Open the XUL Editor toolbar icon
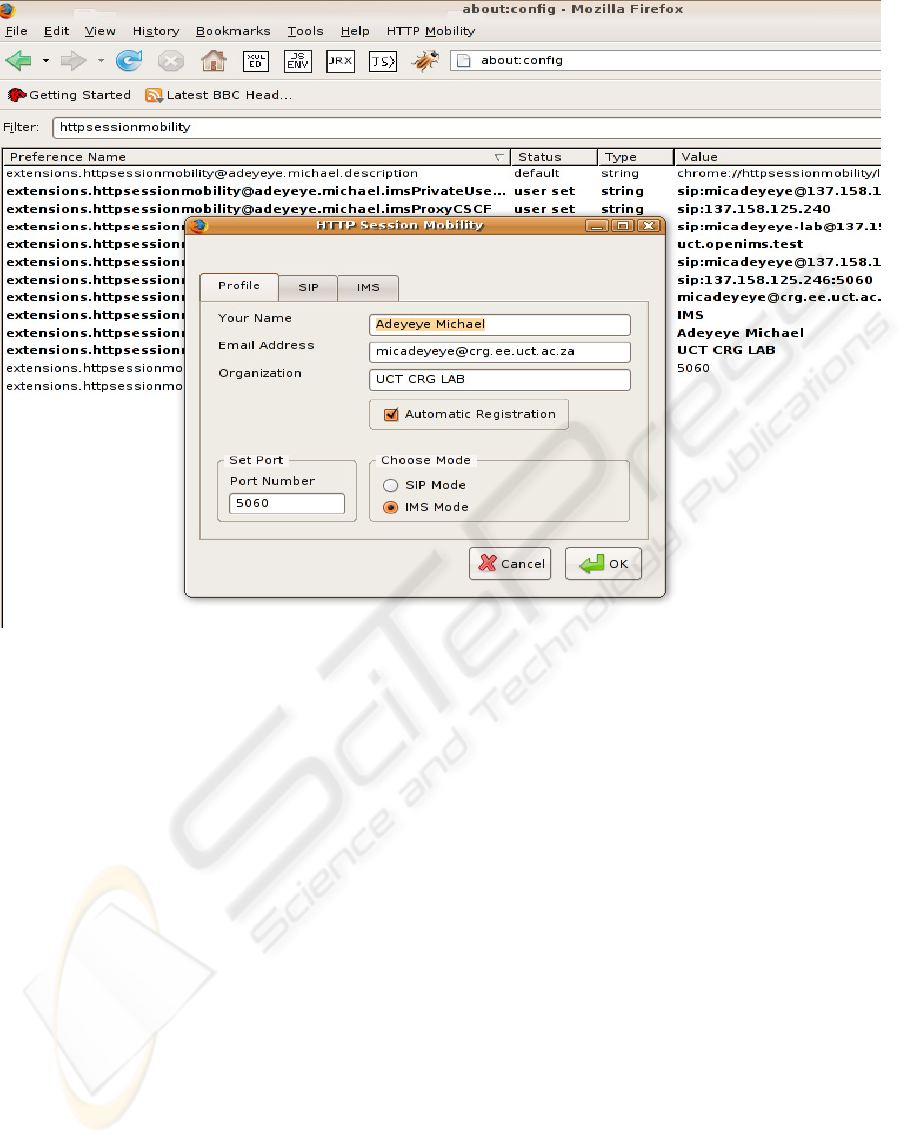The width and height of the screenshot is (907, 1144). tap(256, 61)
